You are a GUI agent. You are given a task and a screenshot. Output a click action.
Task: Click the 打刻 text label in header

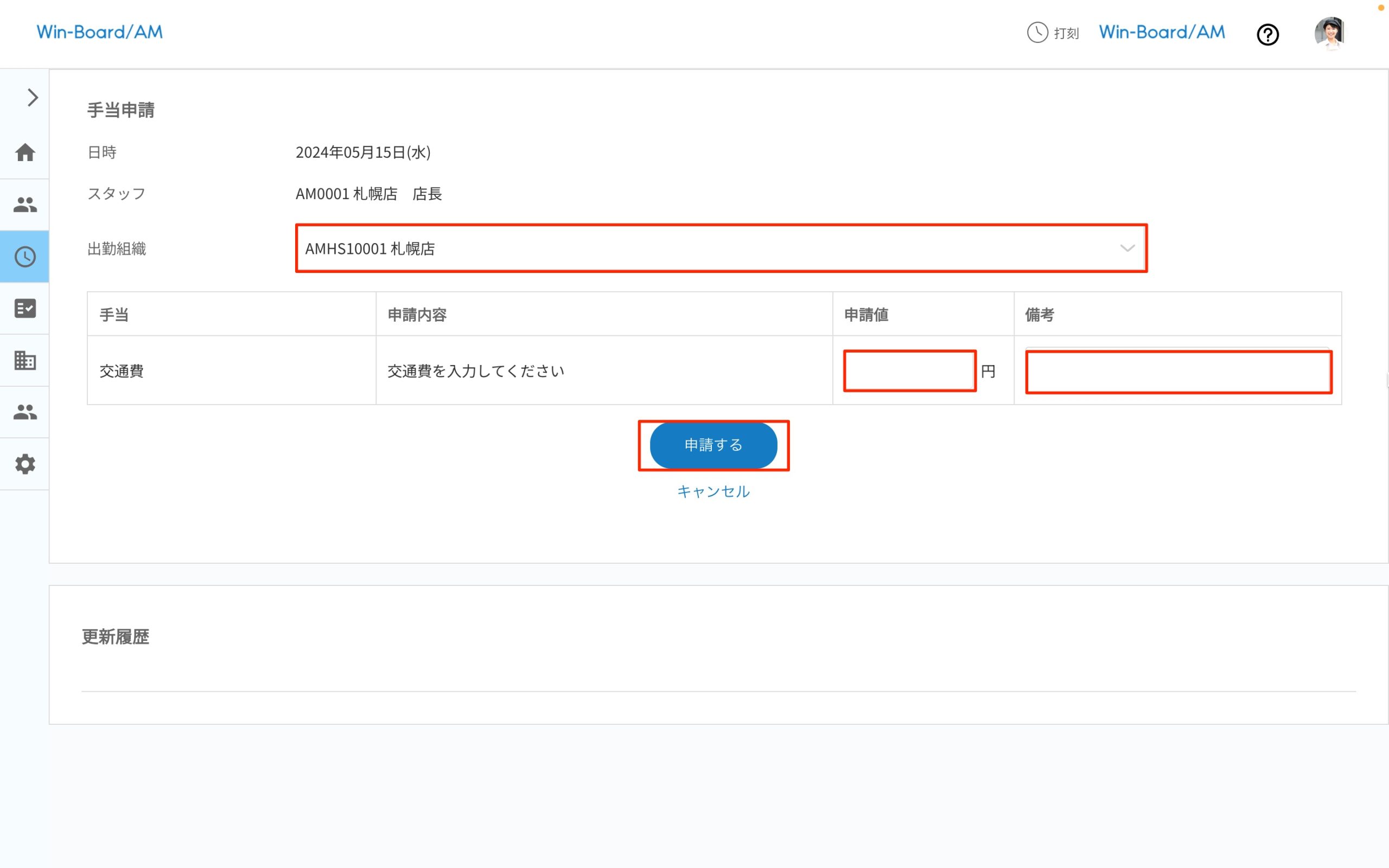pos(1066,33)
